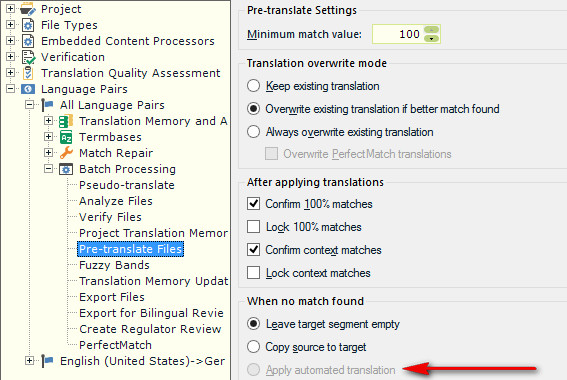Select the Batch Processing gear icon
This screenshot has height=380, width=567.
click(66, 169)
